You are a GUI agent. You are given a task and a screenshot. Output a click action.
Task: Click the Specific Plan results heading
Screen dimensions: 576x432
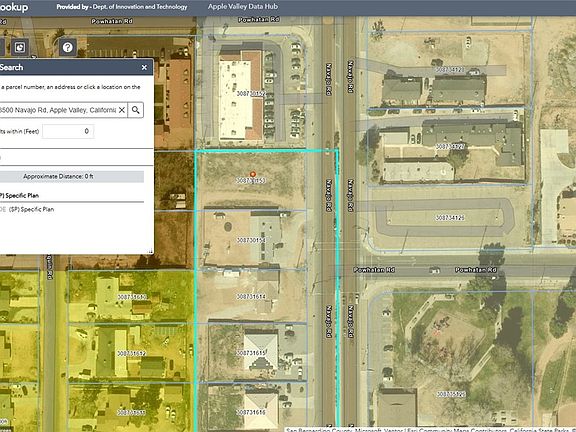[20, 195]
